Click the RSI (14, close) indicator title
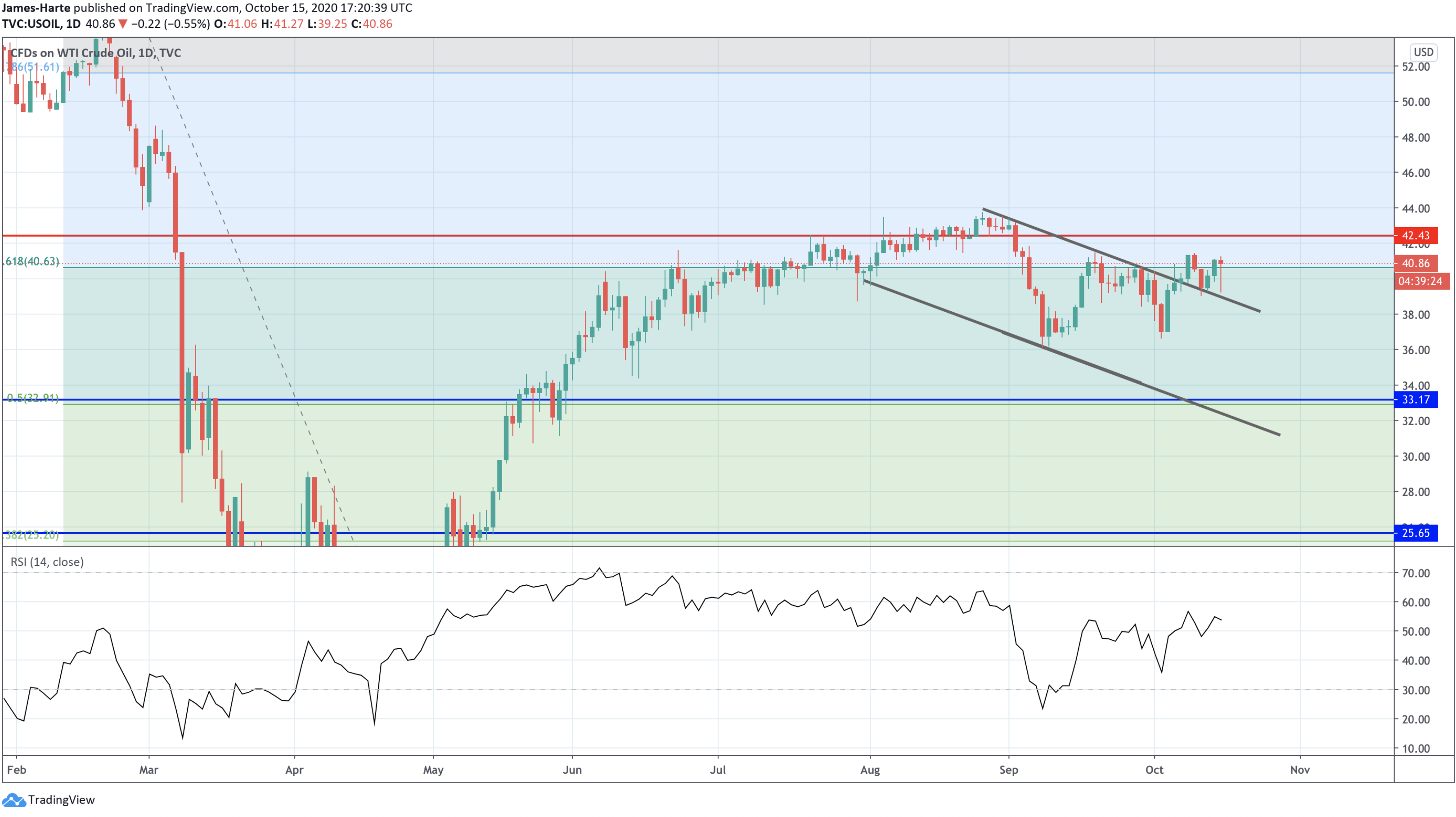The height and width of the screenshot is (817, 1456). pos(47,562)
